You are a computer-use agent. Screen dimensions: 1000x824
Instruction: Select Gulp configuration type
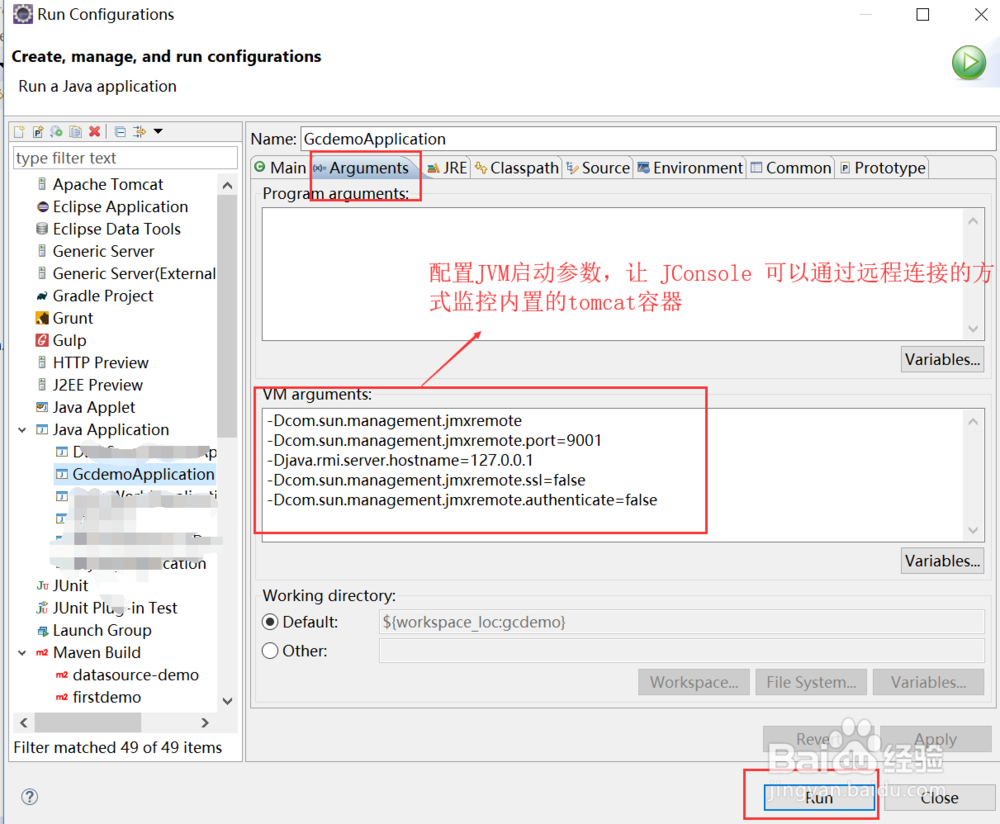(x=69, y=341)
